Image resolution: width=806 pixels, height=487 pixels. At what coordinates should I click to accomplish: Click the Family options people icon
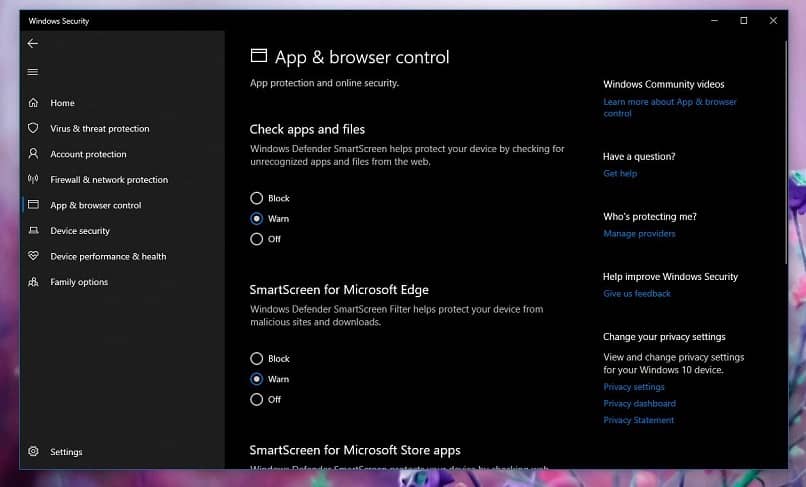tap(33, 282)
